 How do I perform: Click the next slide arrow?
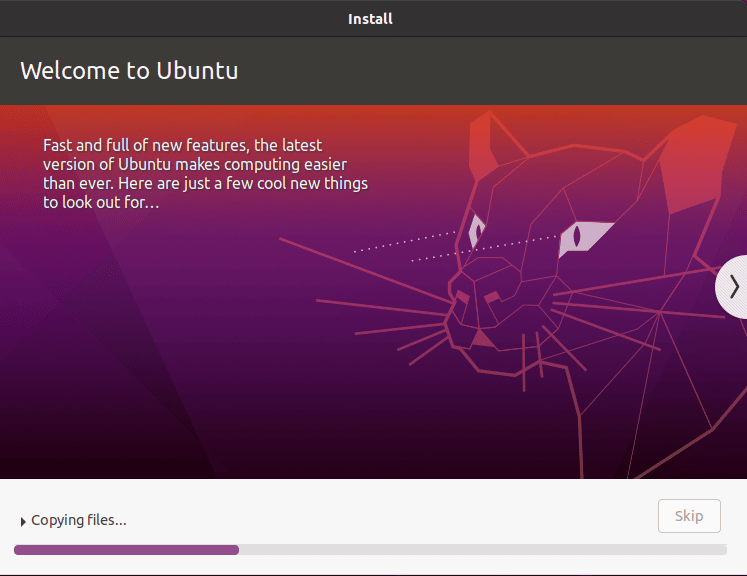coord(732,287)
